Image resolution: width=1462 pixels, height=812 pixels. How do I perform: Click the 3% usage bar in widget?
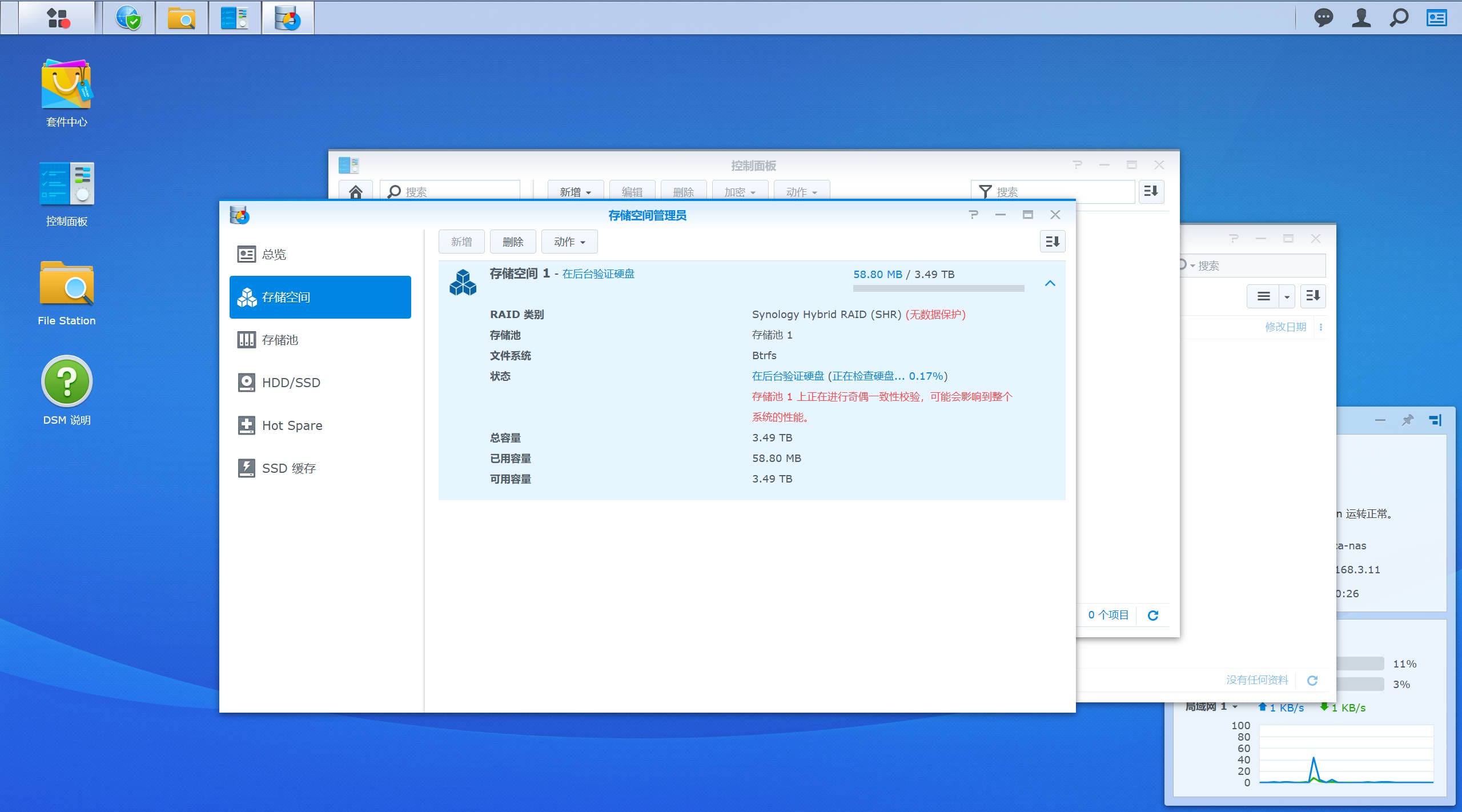coord(1359,684)
